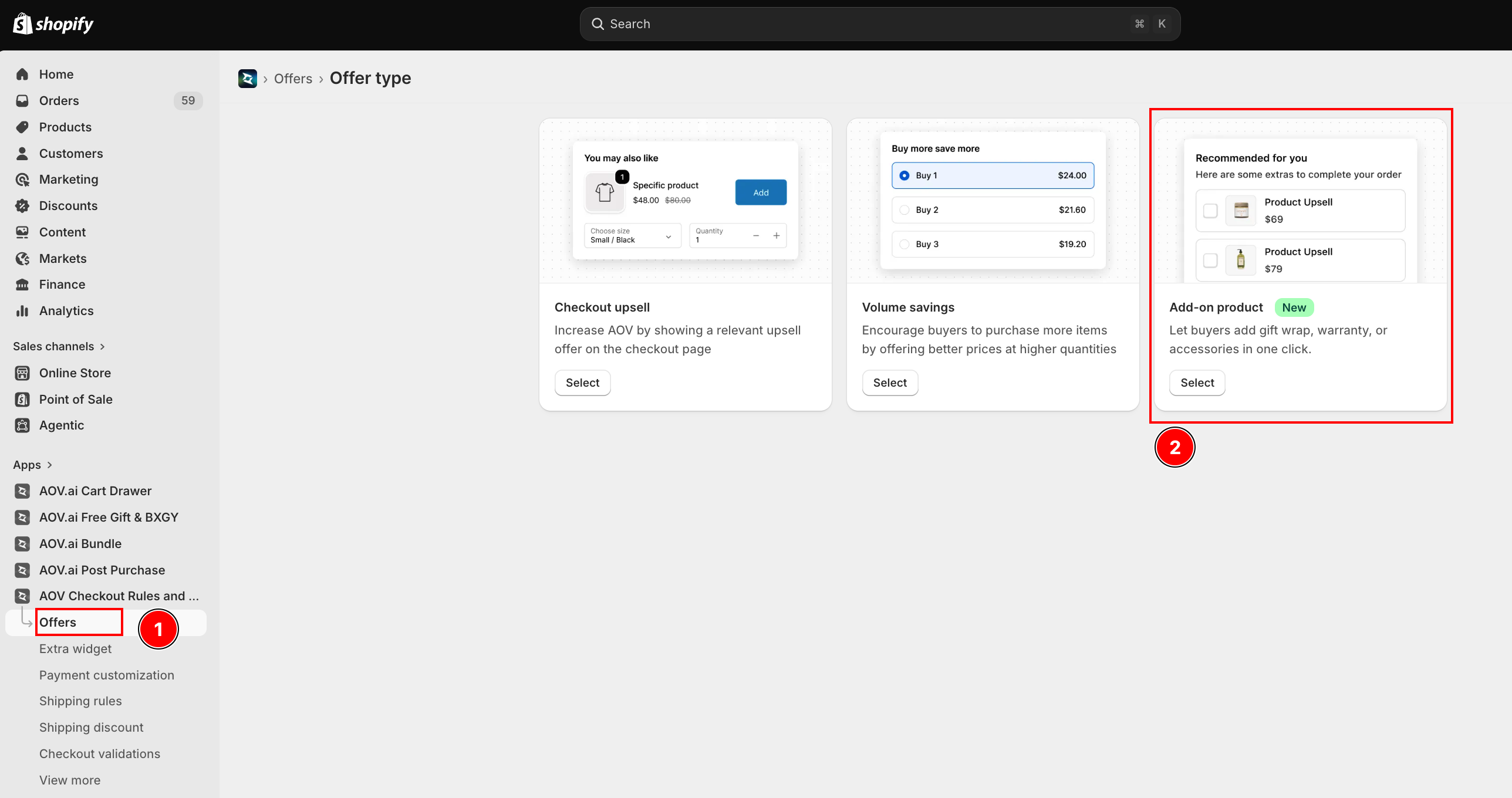
Task: Click the Finance bank icon
Action: pyautogui.click(x=22, y=285)
